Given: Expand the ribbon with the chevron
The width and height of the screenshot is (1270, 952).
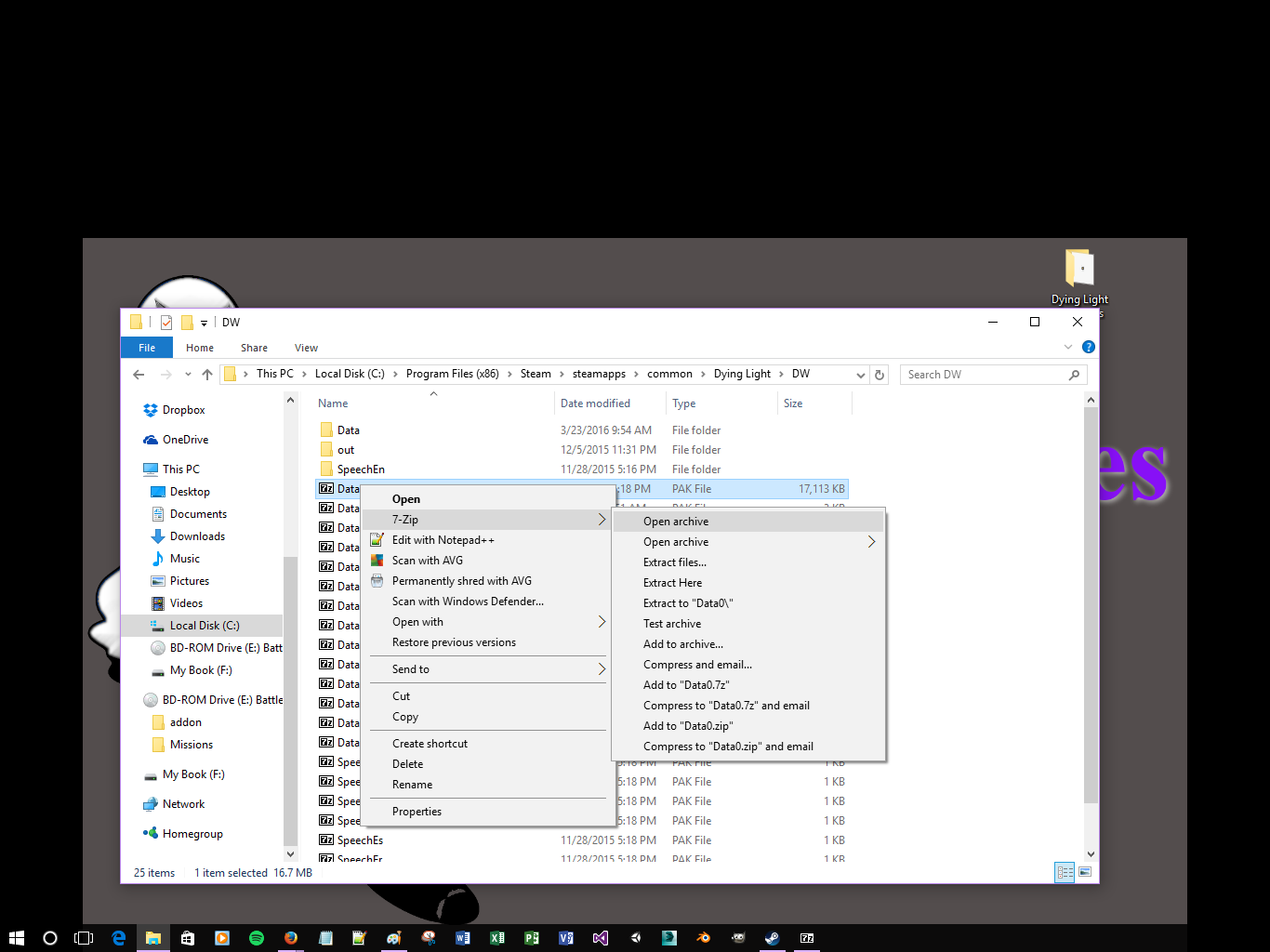Looking at the screenshot, I should [x=1068, y=347].
